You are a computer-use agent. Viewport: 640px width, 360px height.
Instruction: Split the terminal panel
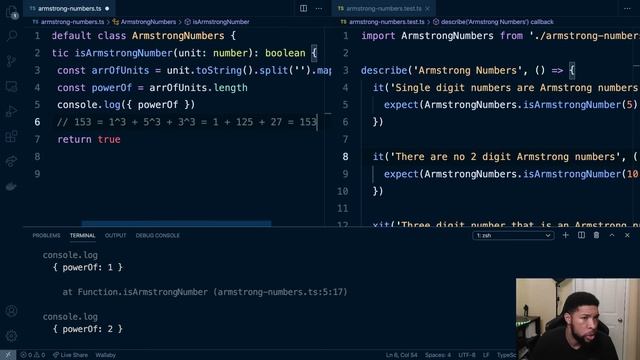coord(581,235)
